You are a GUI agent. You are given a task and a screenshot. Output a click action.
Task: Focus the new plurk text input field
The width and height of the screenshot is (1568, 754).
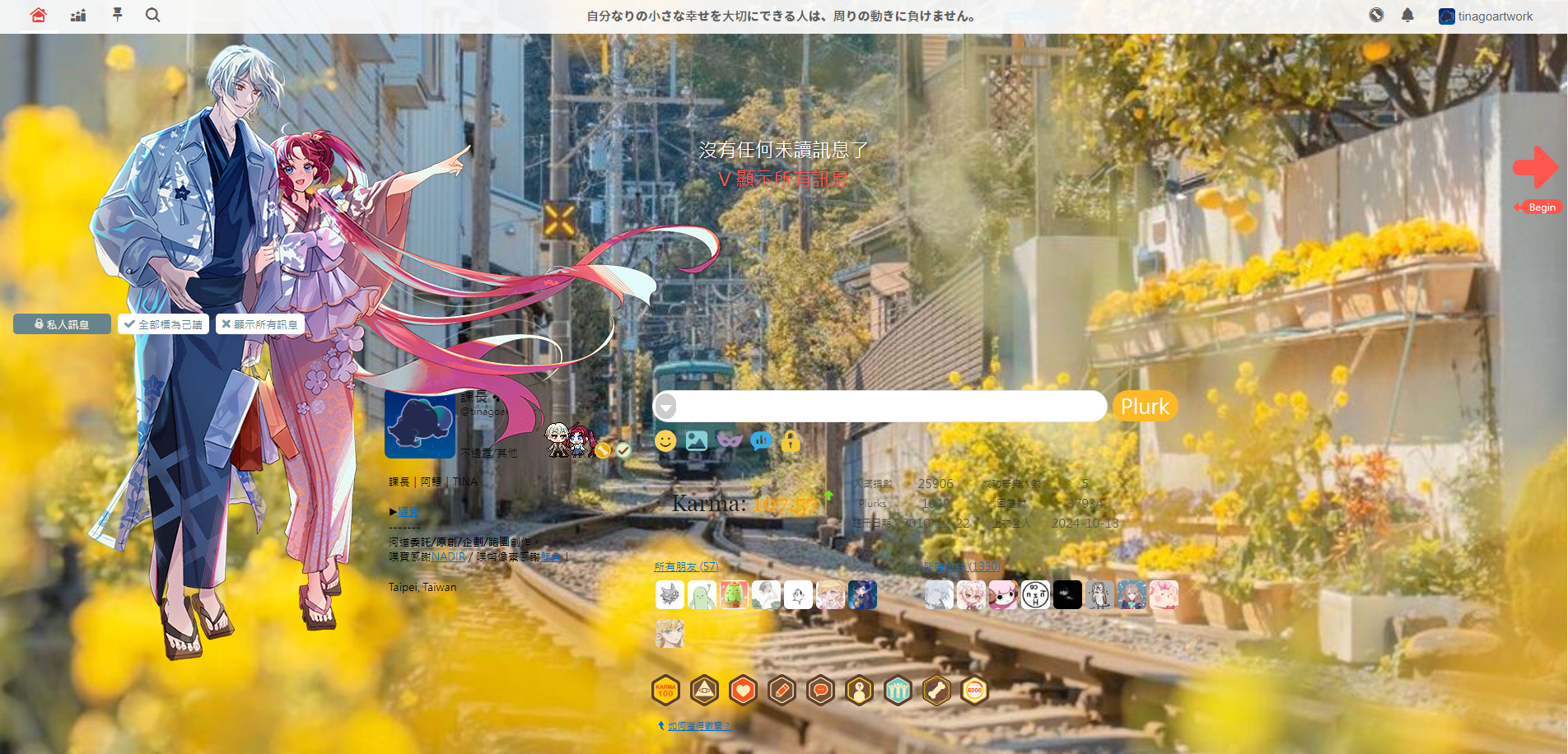(891, 407)
